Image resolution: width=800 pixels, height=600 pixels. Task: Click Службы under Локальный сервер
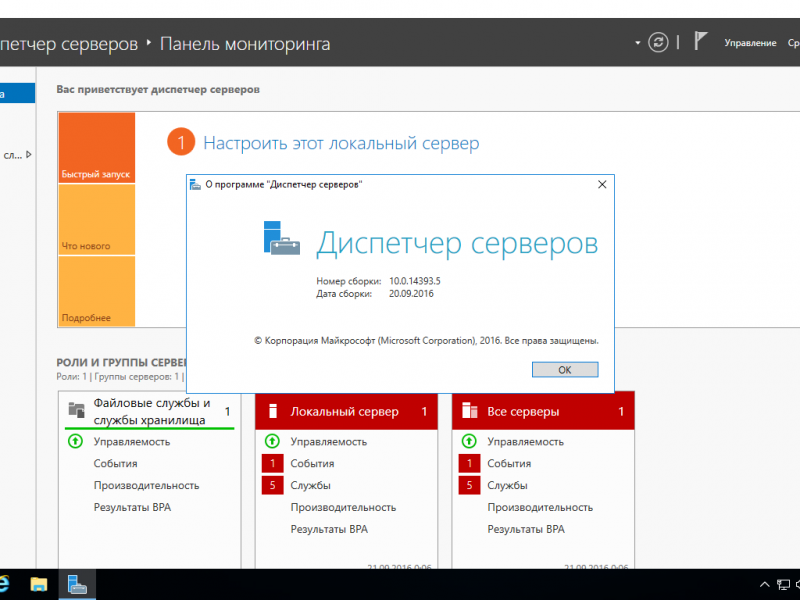310,486
